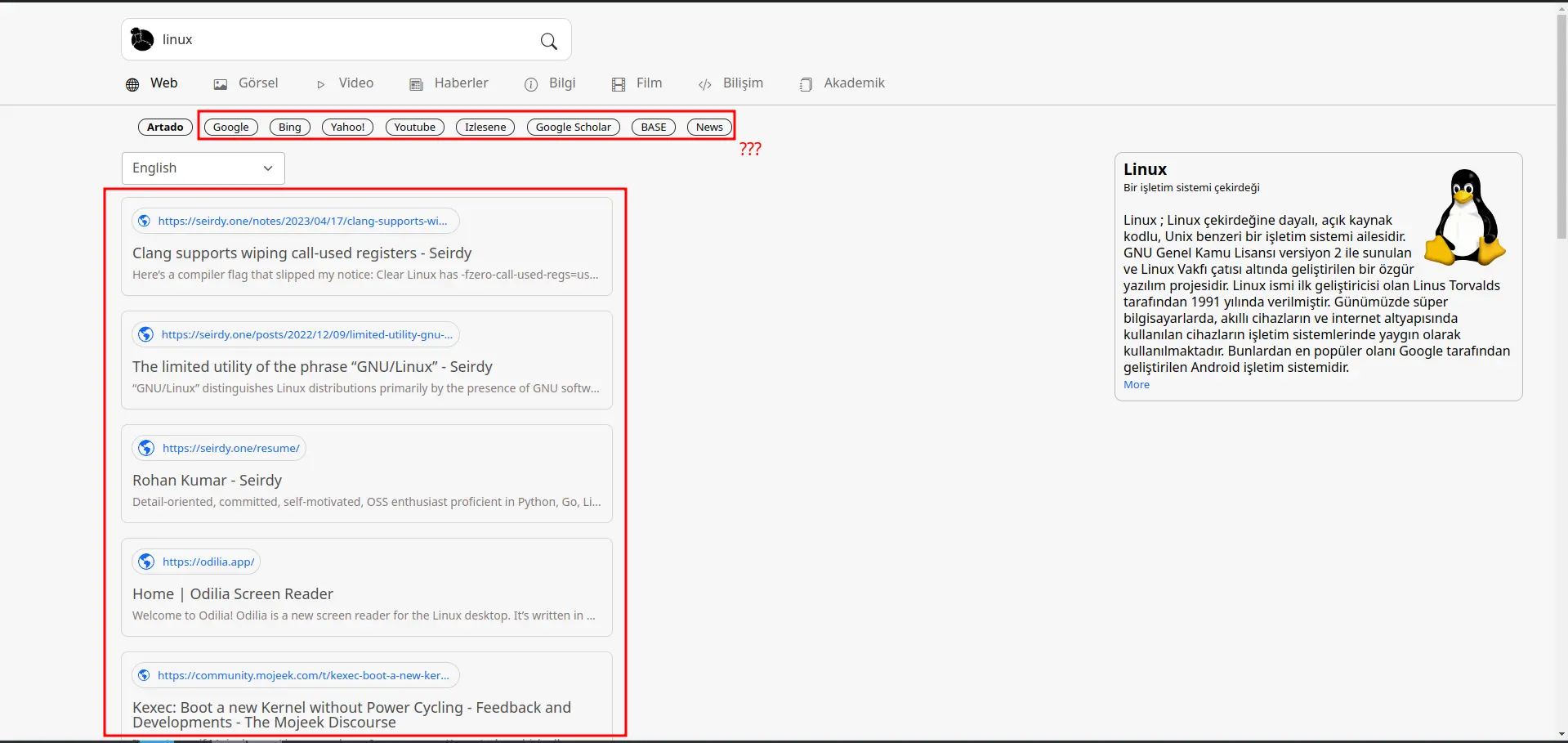The width and height of the screenshot is (1568, 743).
Task: Click the film strip icon beside Film
Action: (x=619, y=84)
